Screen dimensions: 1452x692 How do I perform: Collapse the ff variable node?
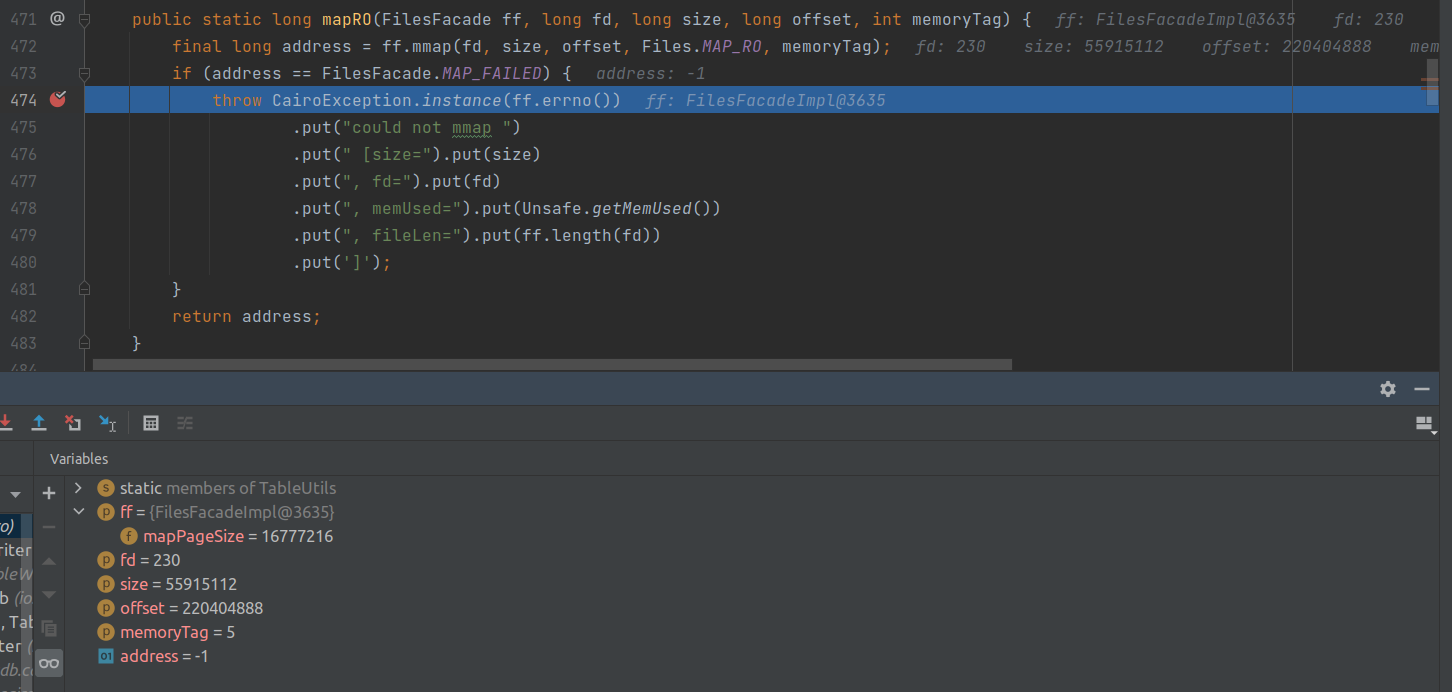click(79, 511)
